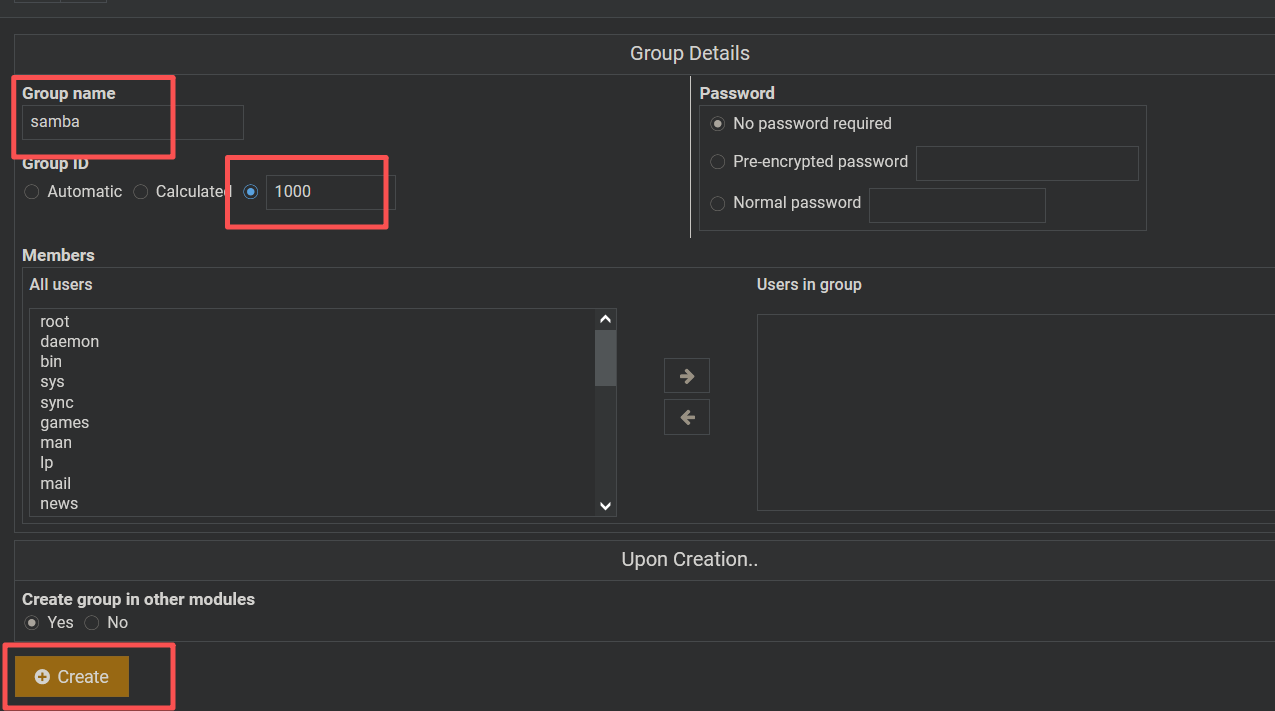This screenshot has width=1275, height=711.
Task: Click the Normal password text box
Action: tap(957, 204)
